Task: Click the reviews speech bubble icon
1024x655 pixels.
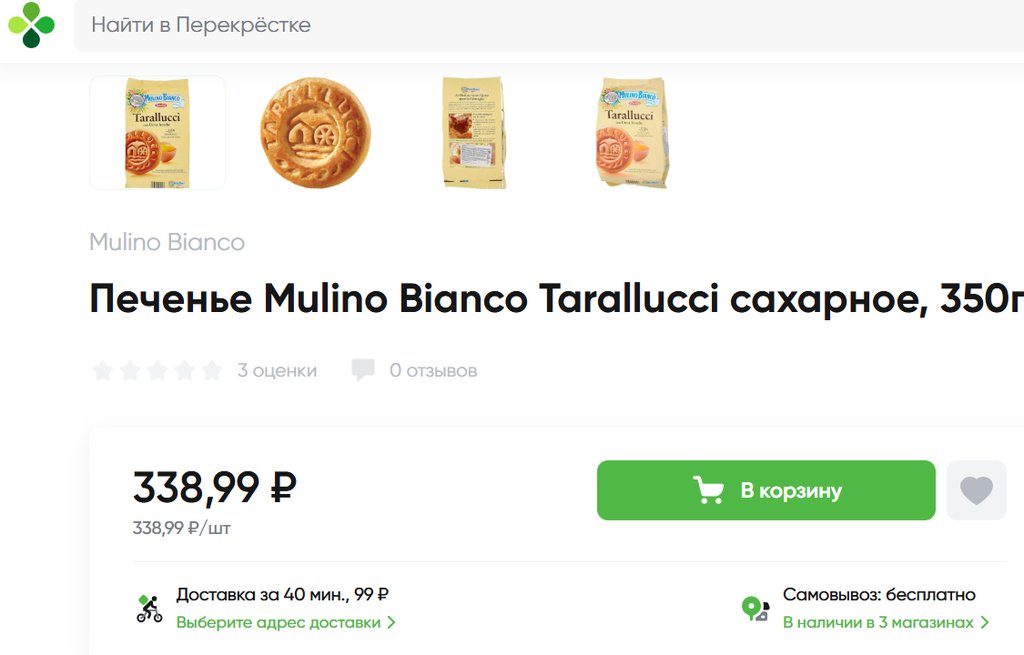Action: click(x=363, y=370)
